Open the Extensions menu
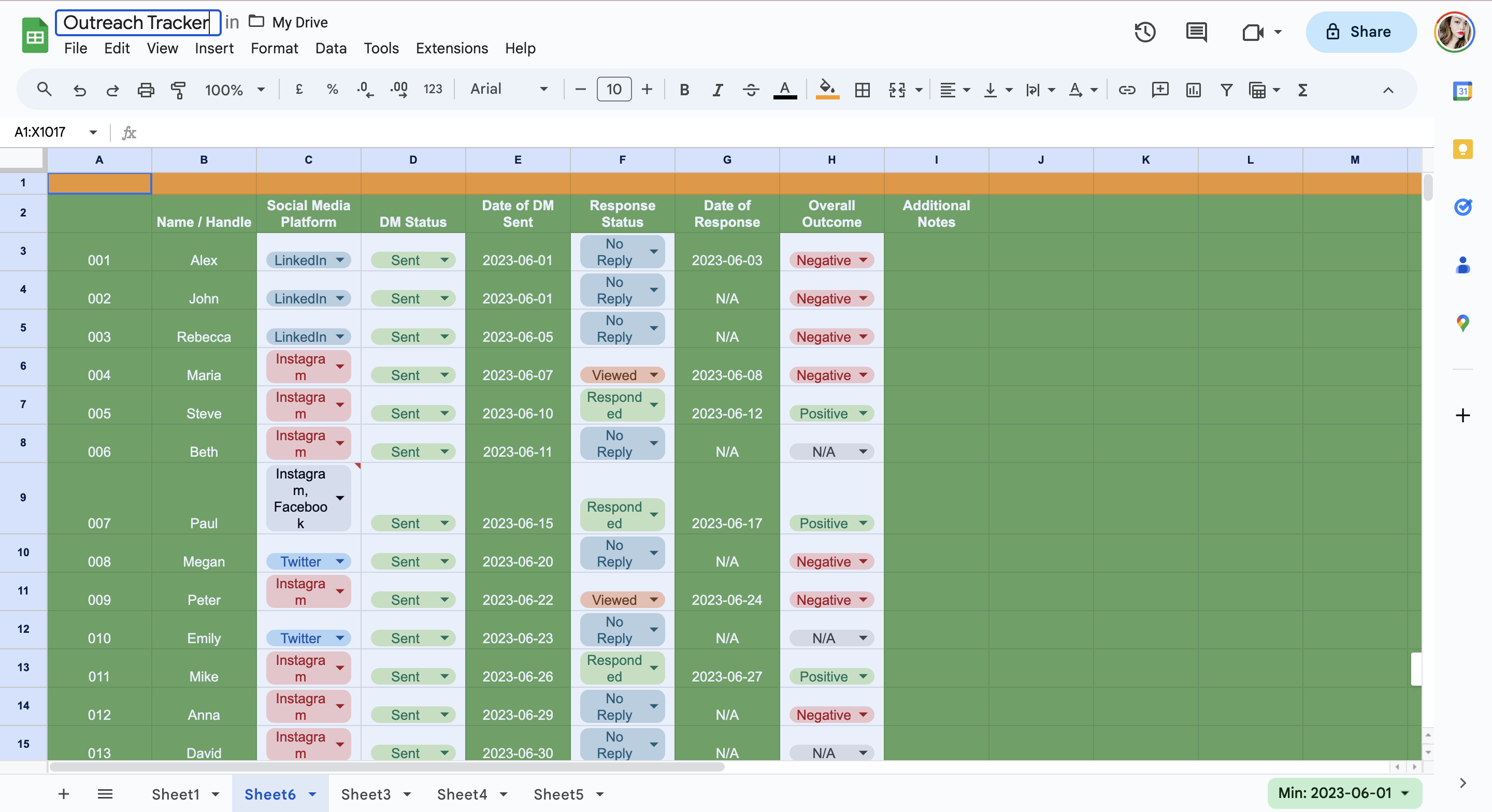Image resolution: width=1492 pixels, height=812 pixels. [x=451, y=48]
